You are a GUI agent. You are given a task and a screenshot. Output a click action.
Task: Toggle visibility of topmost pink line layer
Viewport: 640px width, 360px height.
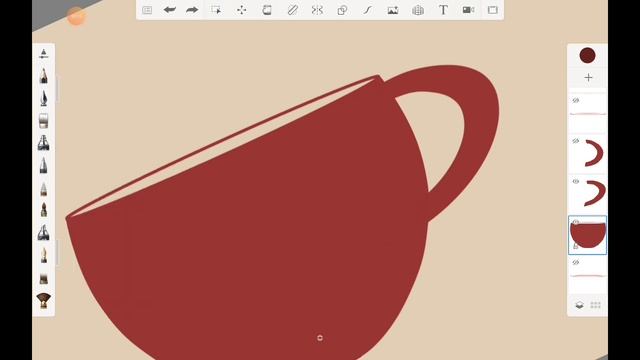point(576,100)
